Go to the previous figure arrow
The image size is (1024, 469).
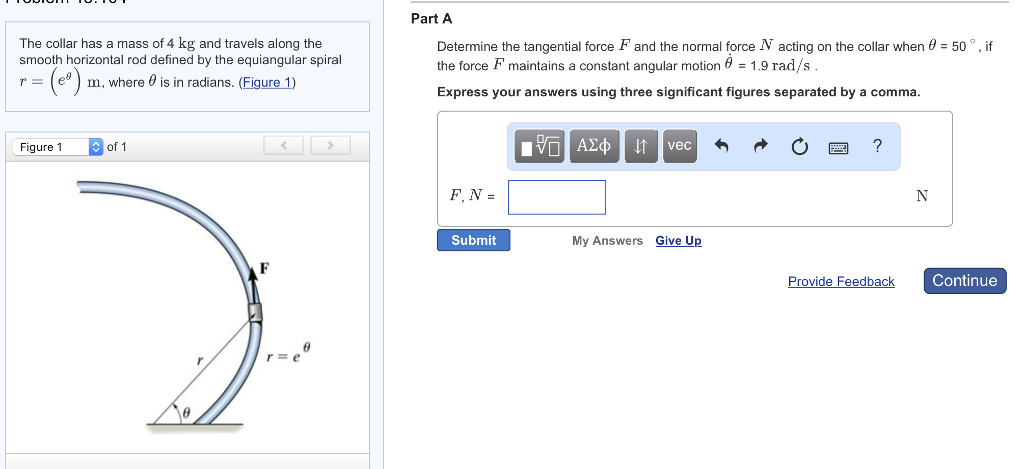(283, 147)
